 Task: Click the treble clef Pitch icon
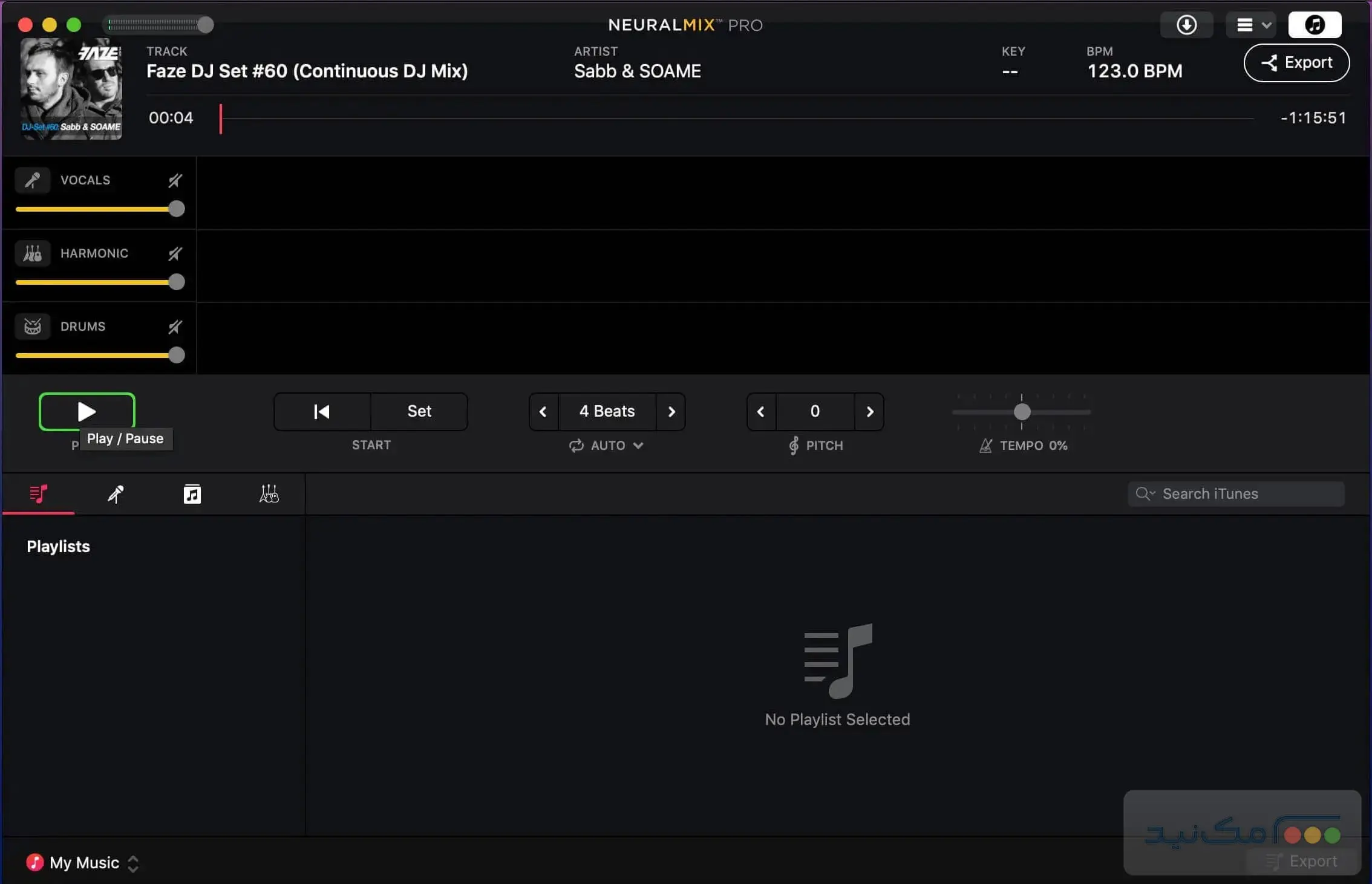coord(794,446)
